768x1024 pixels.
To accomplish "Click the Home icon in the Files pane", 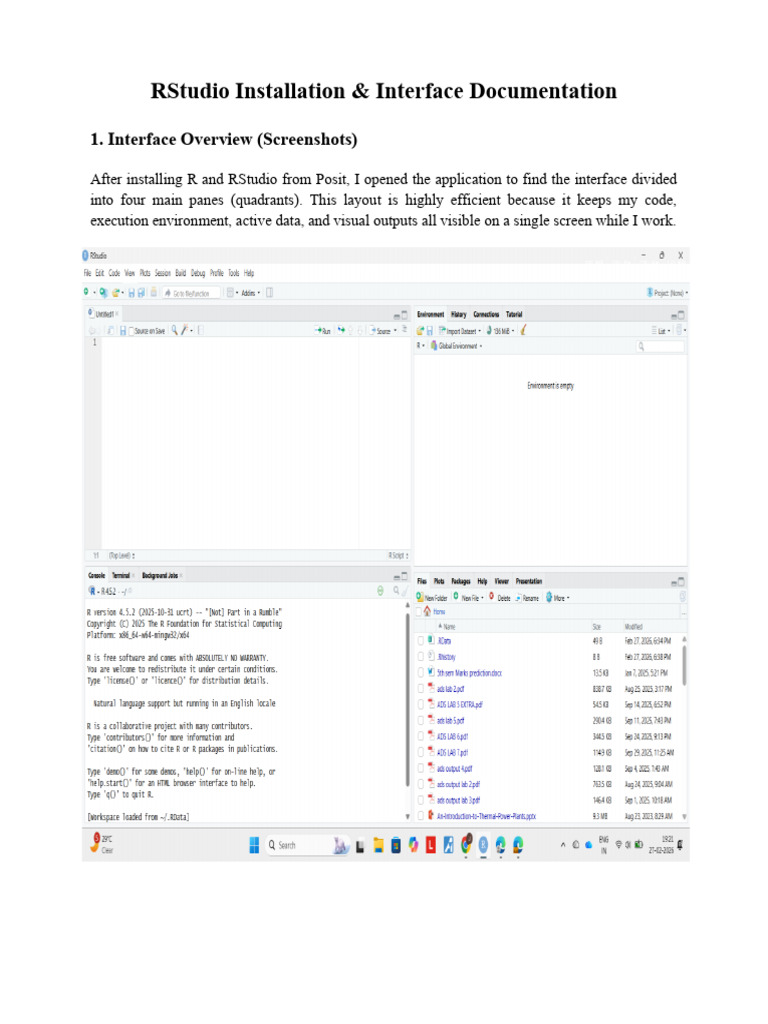I will tap(427, 611).
